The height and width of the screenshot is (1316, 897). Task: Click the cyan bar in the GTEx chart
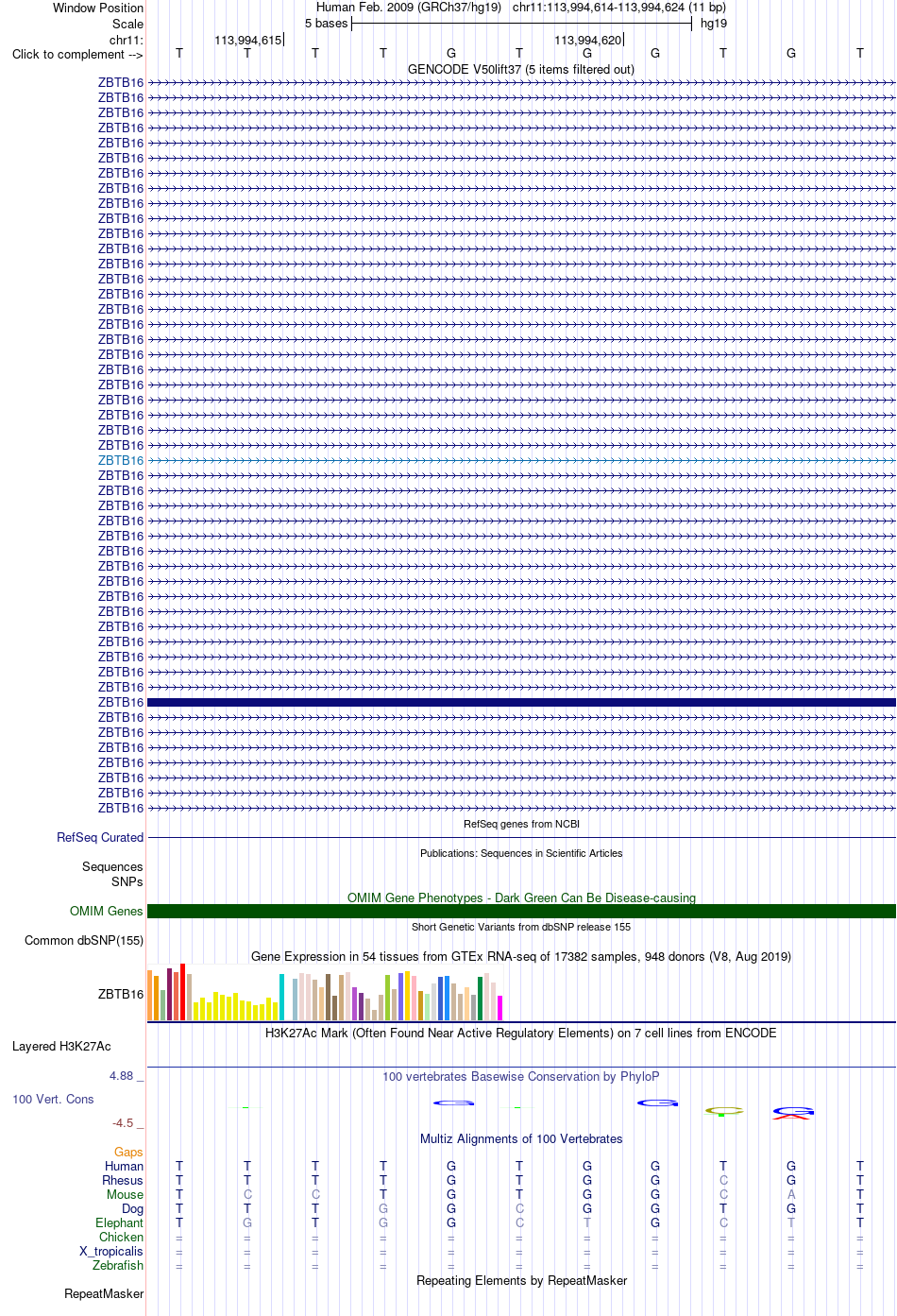pyautogui.click(x=281, y=997)
